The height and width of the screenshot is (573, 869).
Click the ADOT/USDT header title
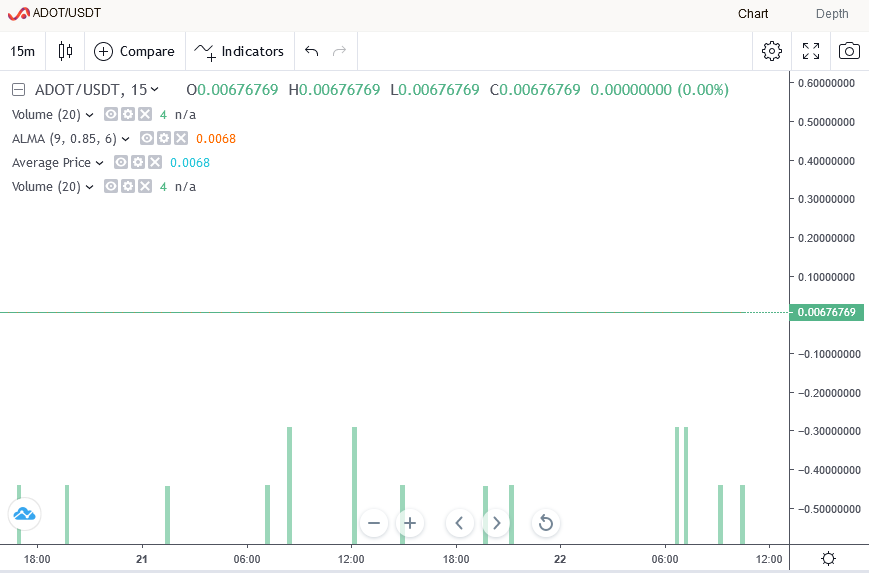(67, 13)
